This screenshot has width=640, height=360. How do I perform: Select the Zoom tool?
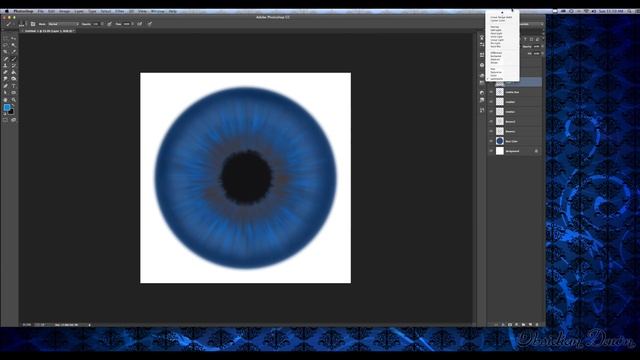tap(13, 100)
